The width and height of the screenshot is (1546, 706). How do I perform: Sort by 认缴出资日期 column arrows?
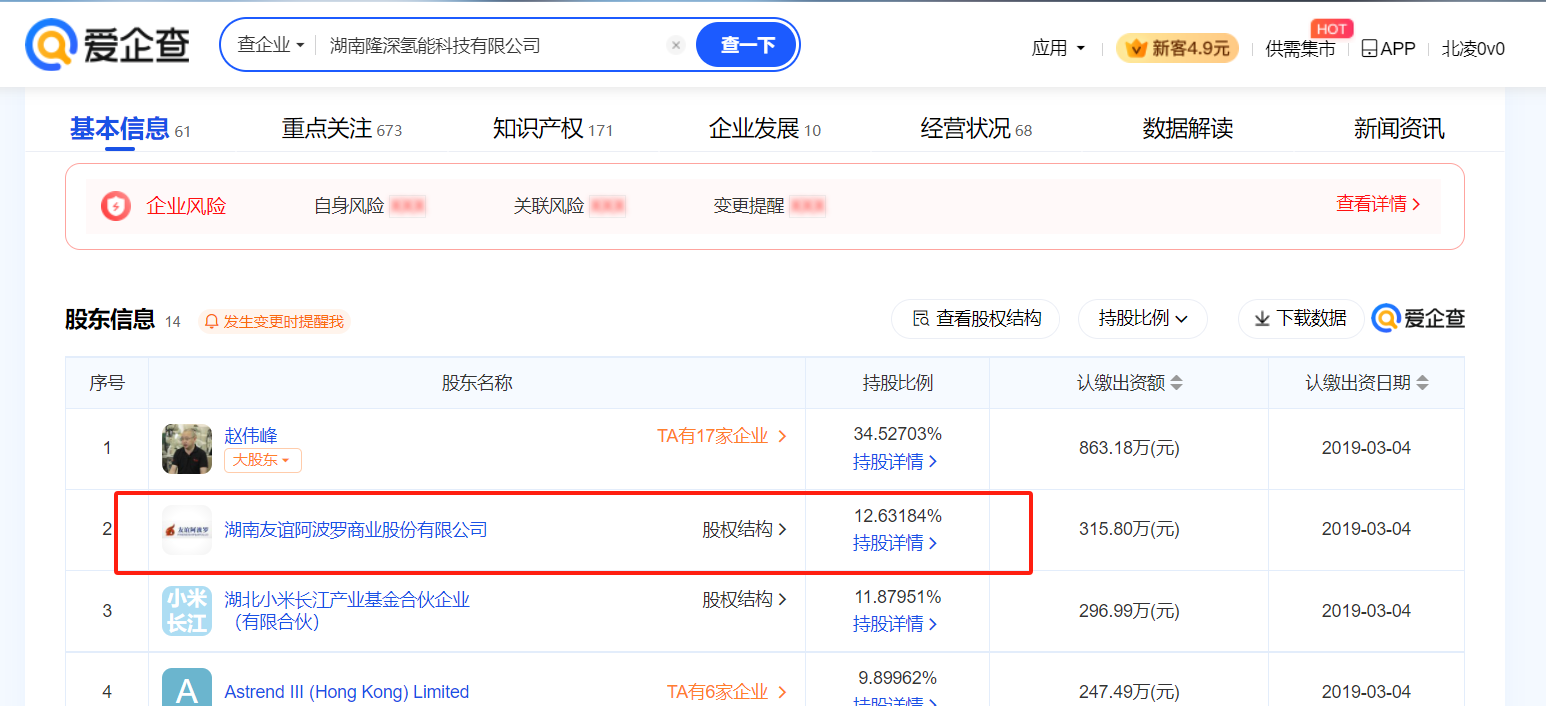tap(1422, 383)
